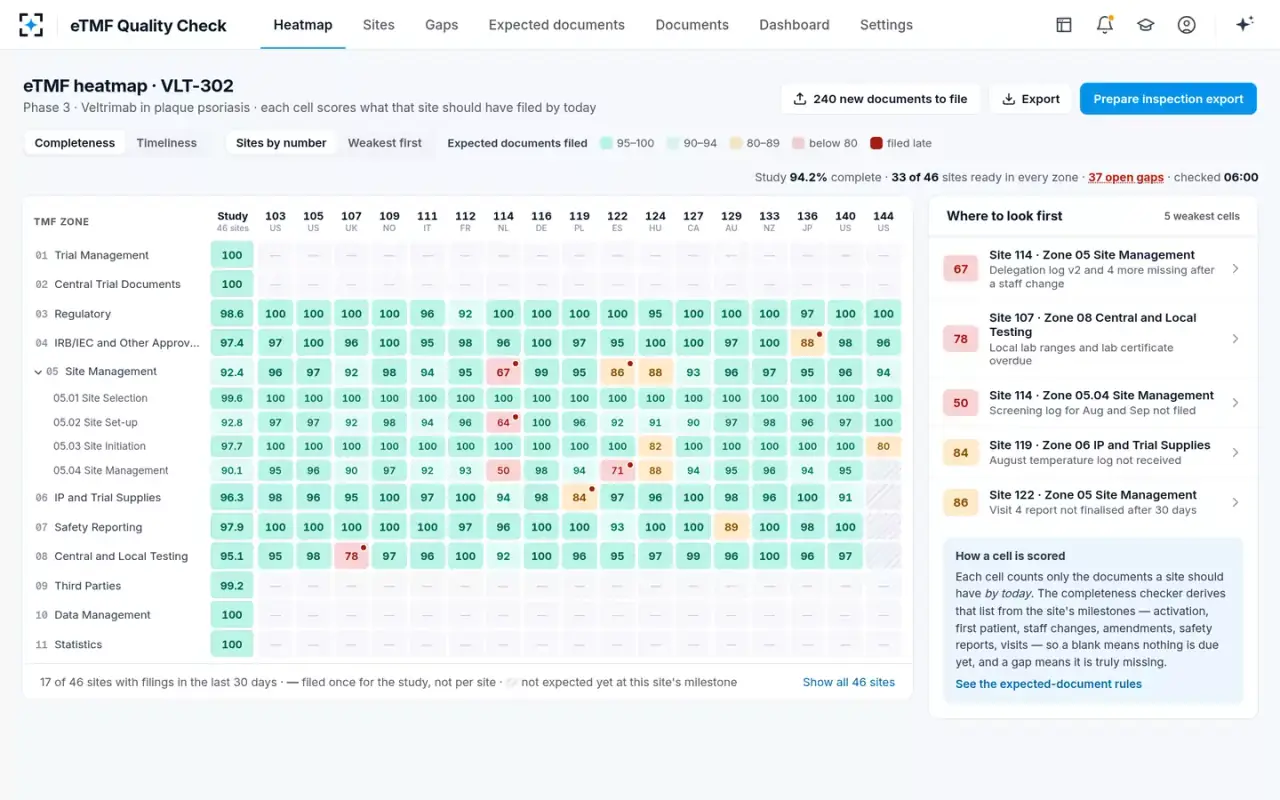Open the user account icon
The height and width of the screenshot is (800, 1280).
click(1187, 25)
